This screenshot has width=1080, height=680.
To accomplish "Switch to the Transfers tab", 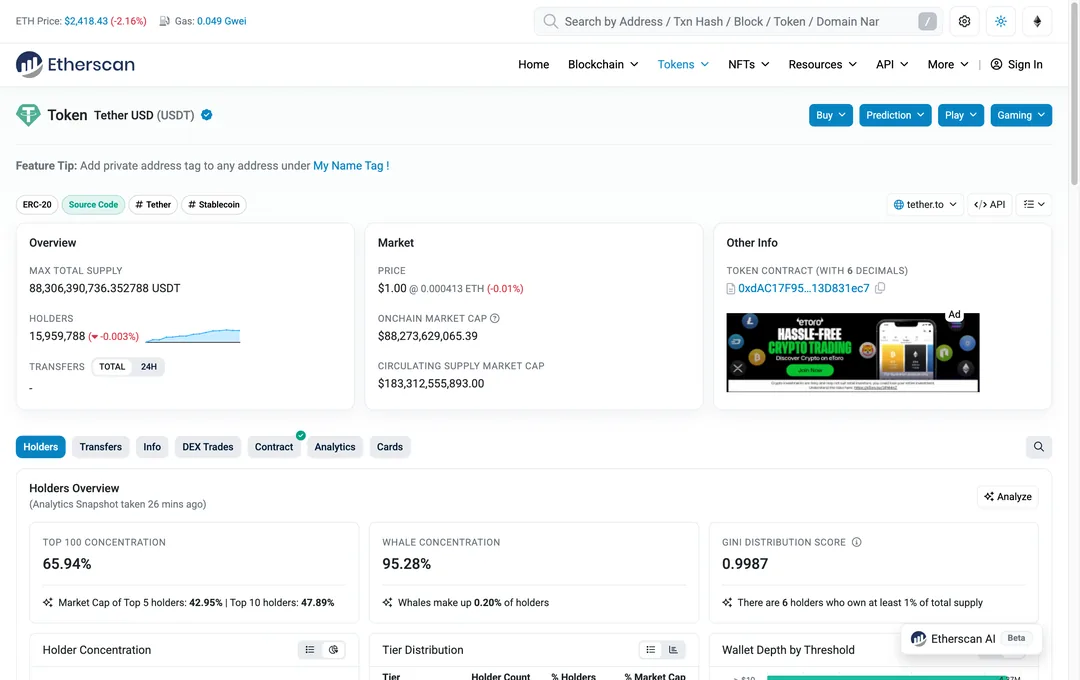I will pos(101,446).
